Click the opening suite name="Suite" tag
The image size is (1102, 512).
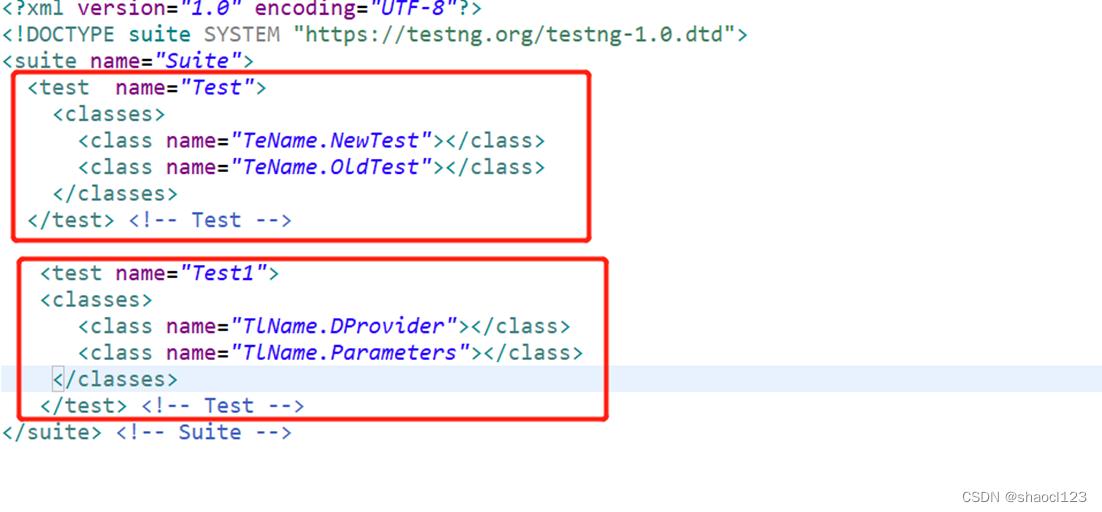click(x=128, y=60)
